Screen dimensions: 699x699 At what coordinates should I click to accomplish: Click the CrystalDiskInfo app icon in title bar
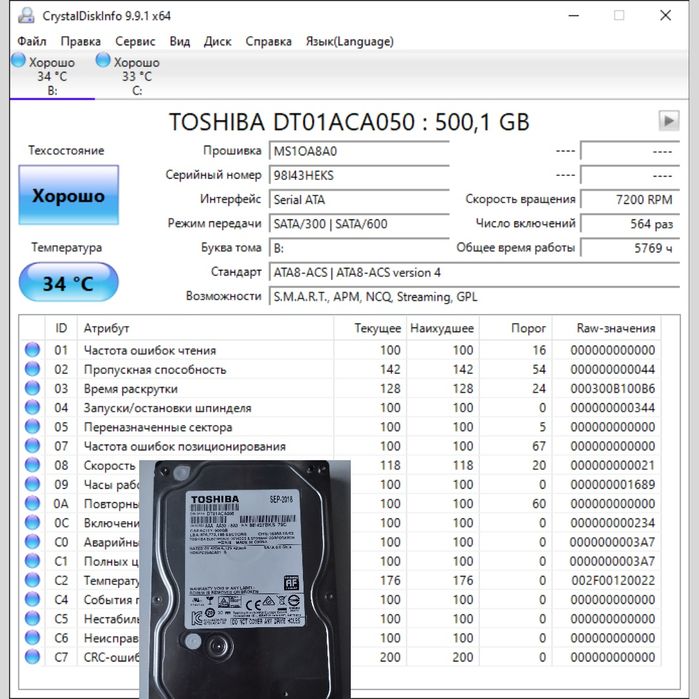click(x=26, y=16)
